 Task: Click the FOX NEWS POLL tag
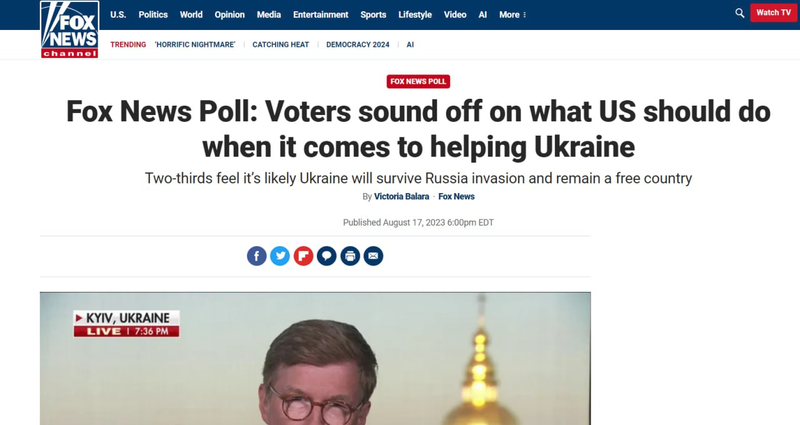pos(418,82)
